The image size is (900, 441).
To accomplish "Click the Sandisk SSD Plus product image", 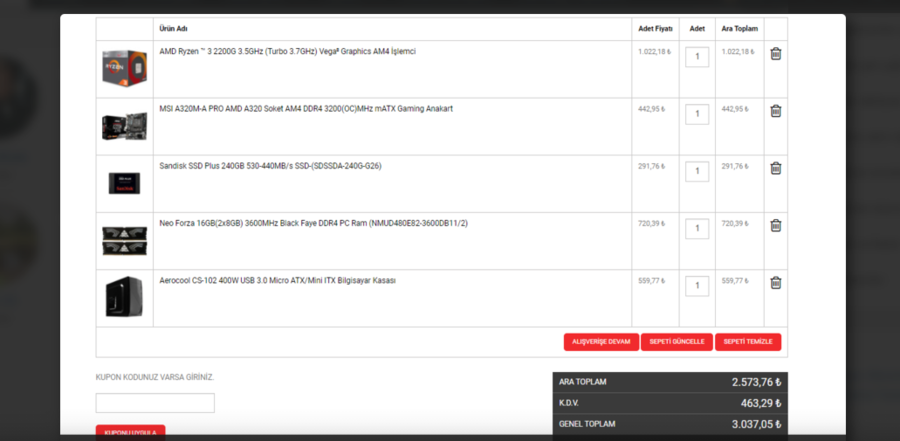I will 125,183.
